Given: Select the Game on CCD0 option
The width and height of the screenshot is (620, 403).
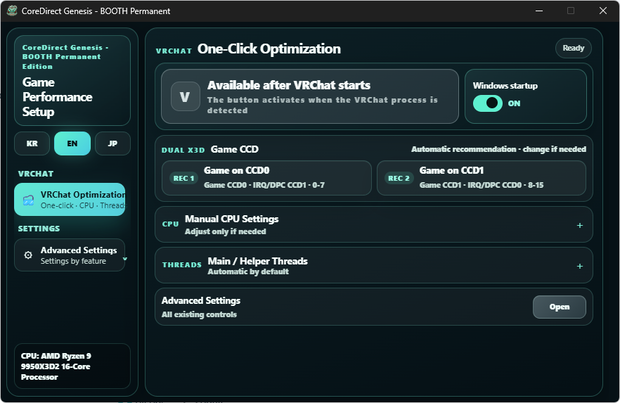Looking at the screenshot, I should click(x=267, y=178).
